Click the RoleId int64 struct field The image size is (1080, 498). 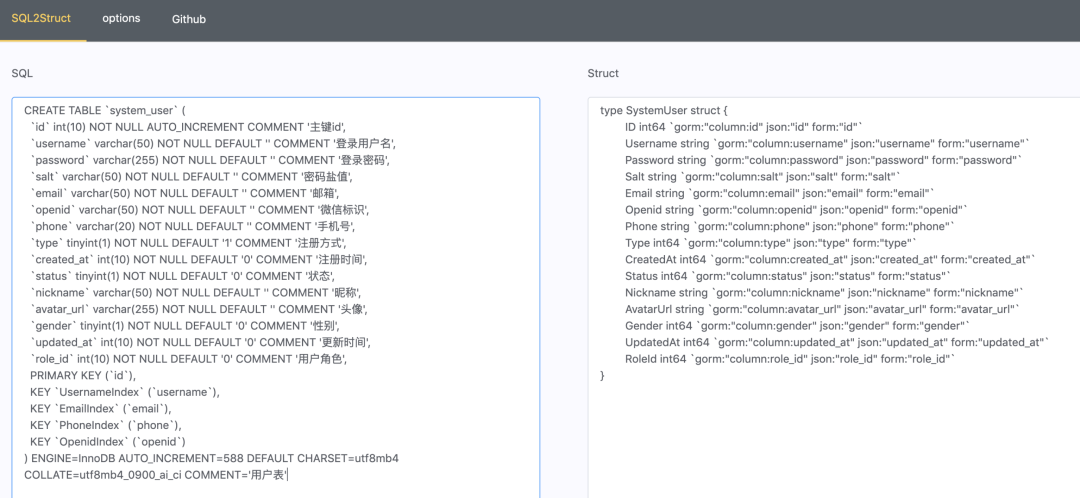[x=792, y=358]
